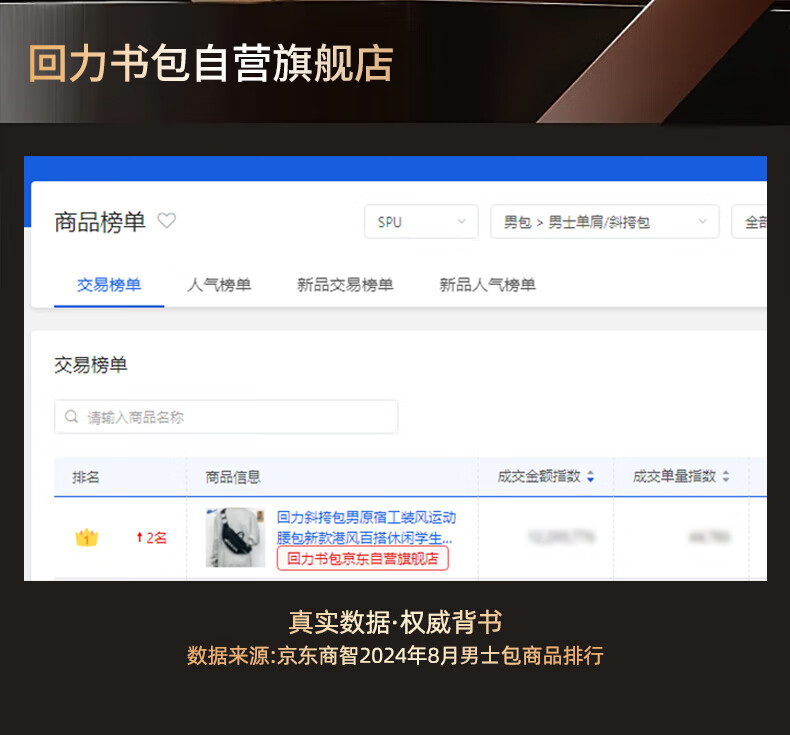Sort by 成交单量指数 using its sort arrows
Image resolution: width=790 pixels, height=735 pixels.
coord(726,476)
